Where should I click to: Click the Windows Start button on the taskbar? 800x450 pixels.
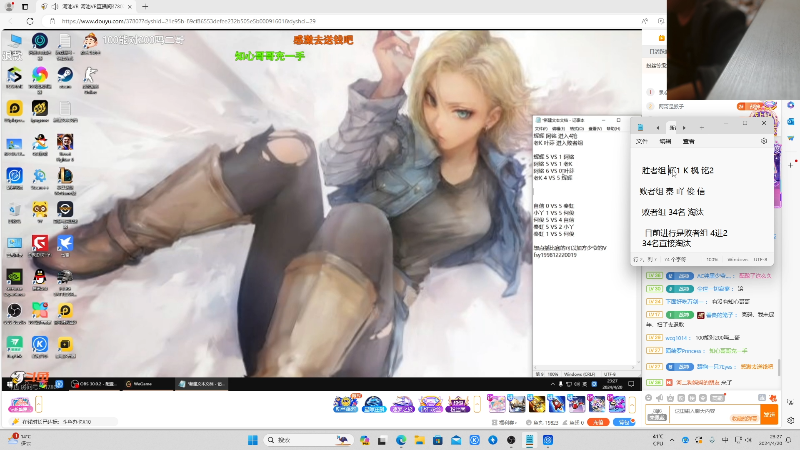(x=253, y=440)
